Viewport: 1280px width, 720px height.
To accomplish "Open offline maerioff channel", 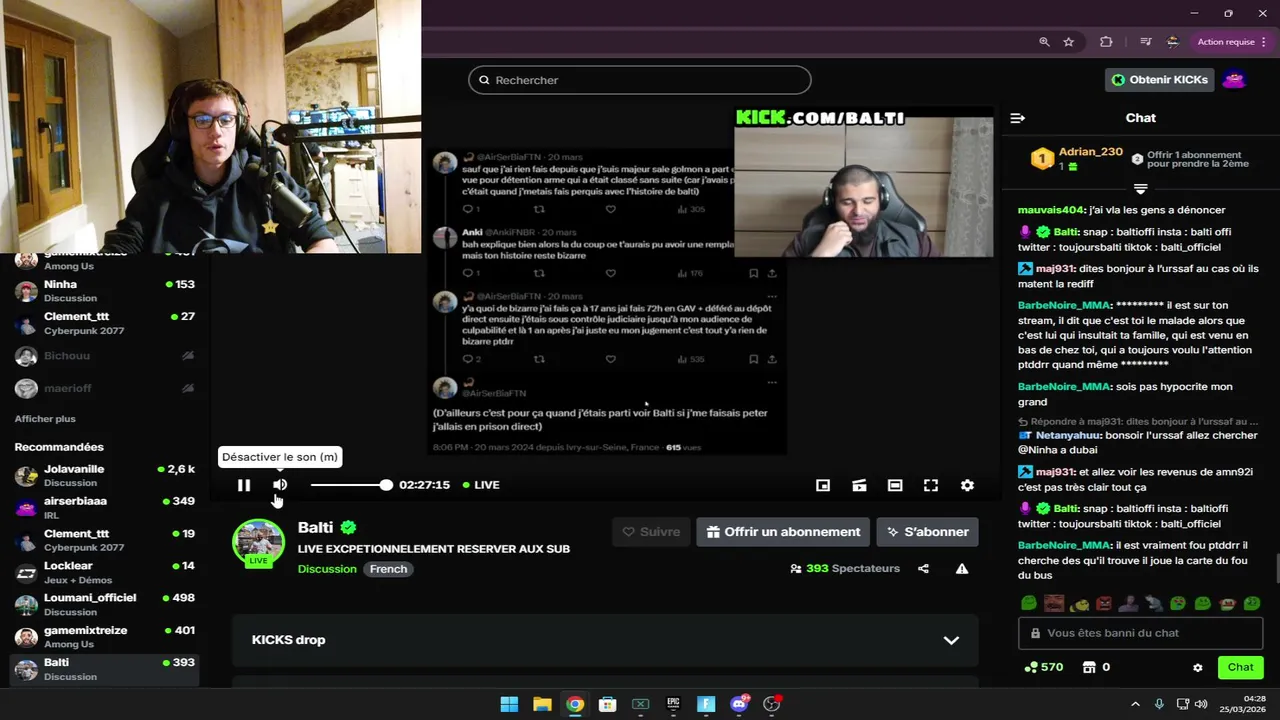I will pyautogui.click(x=105, y=388).
